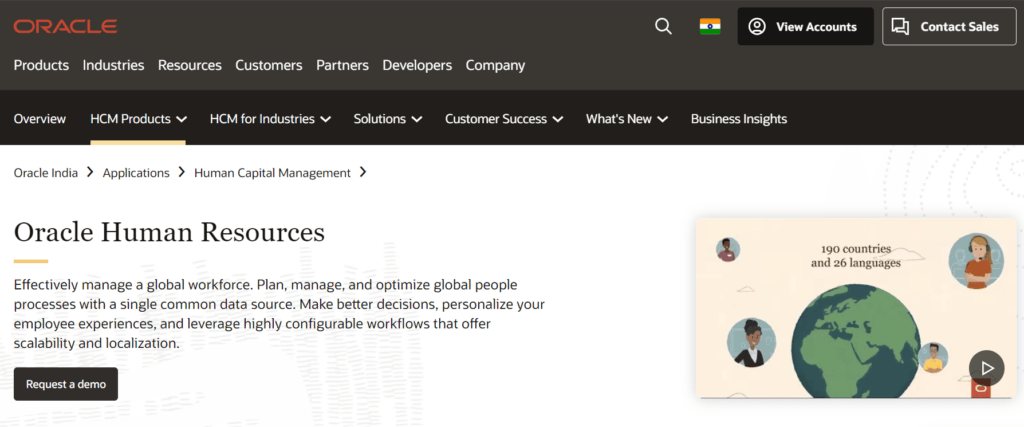Expand the Customer Success dropdown
The width and height of the screenshot is (1024, 427).
click(504, 119)
